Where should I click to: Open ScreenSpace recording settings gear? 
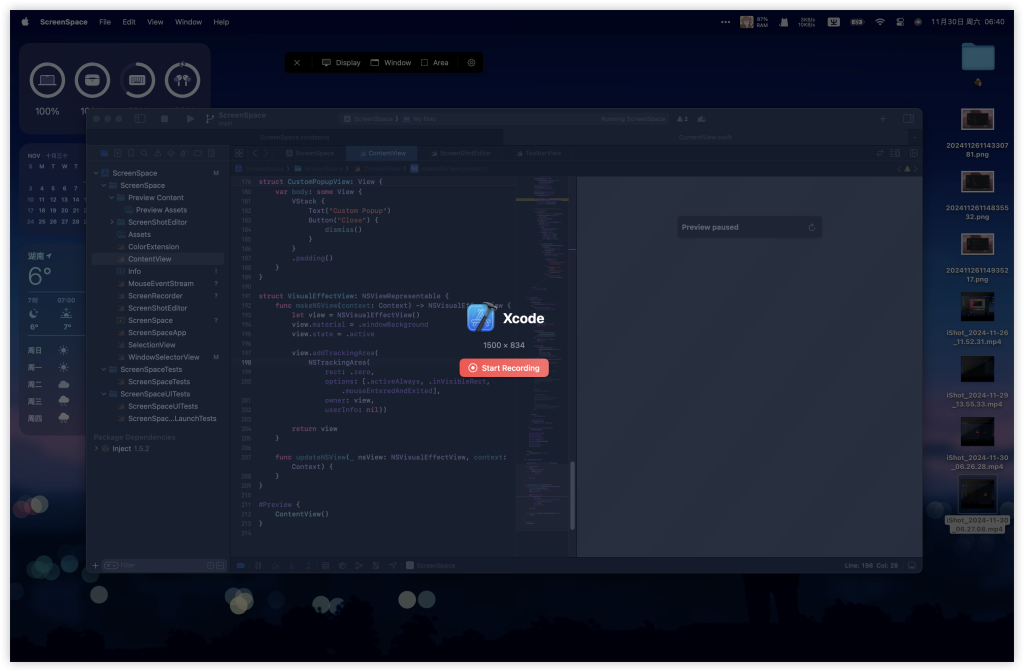[x=472, y=62]
